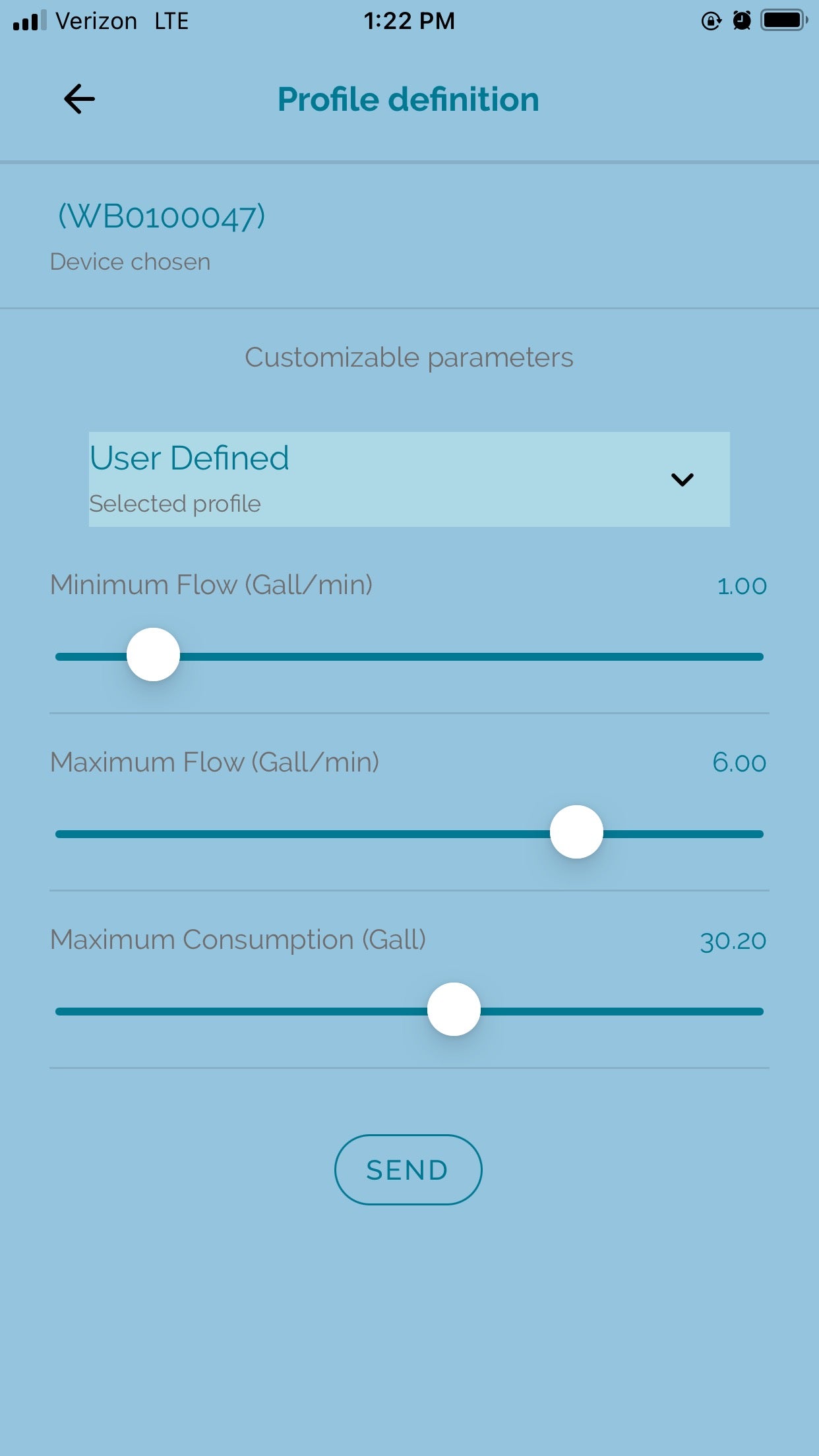Tap the Maximum Flow slider handle
The image size is (819, 1456).
(576, 832)
